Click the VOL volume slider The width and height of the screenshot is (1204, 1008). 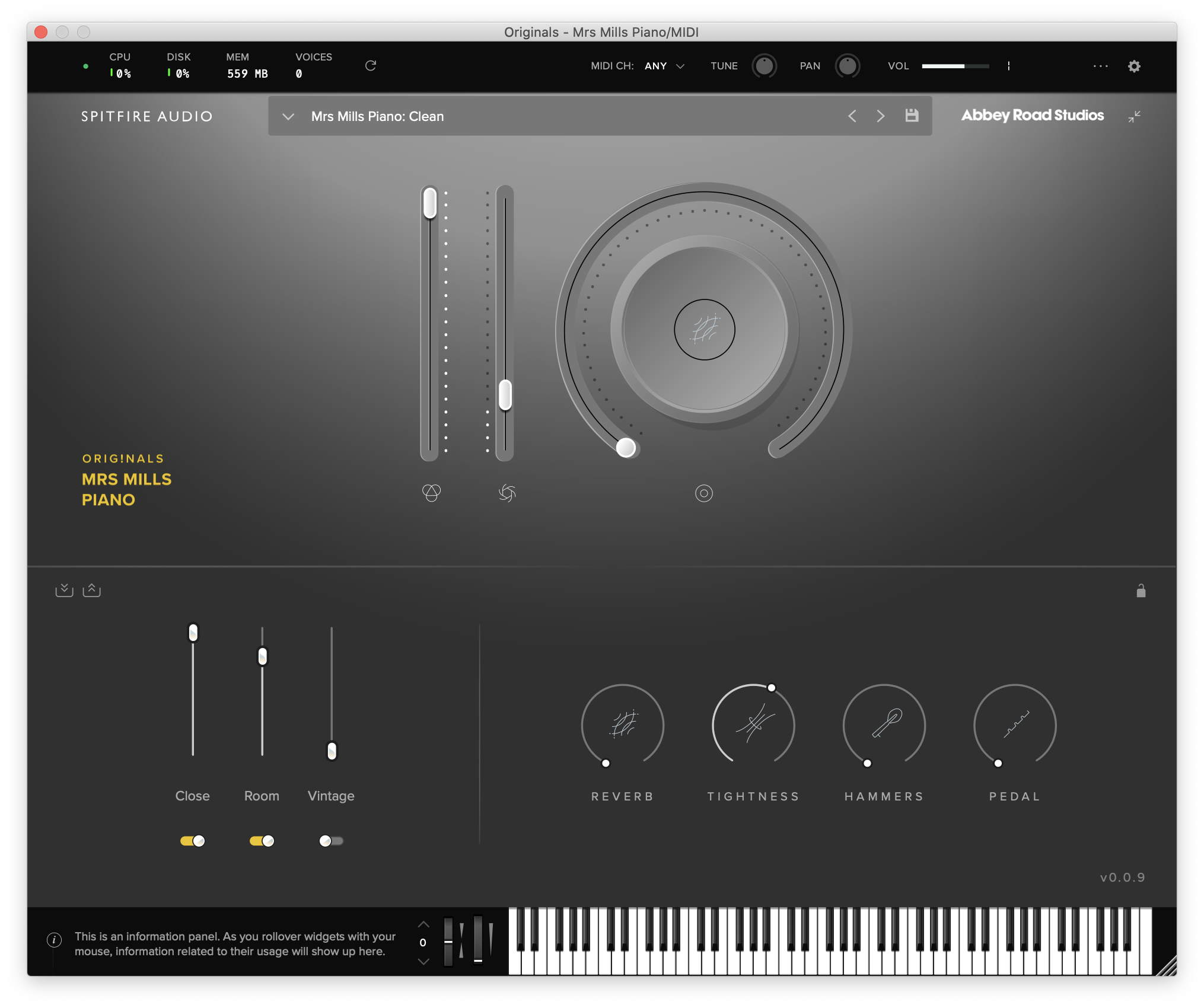tap(955, 66)
